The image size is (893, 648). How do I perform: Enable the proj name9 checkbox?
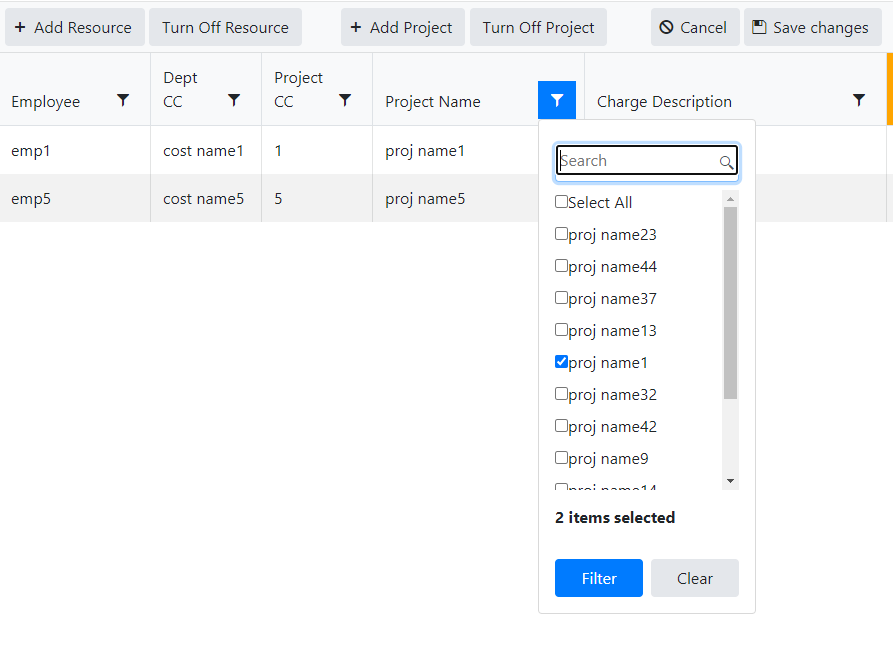[561, 458]
